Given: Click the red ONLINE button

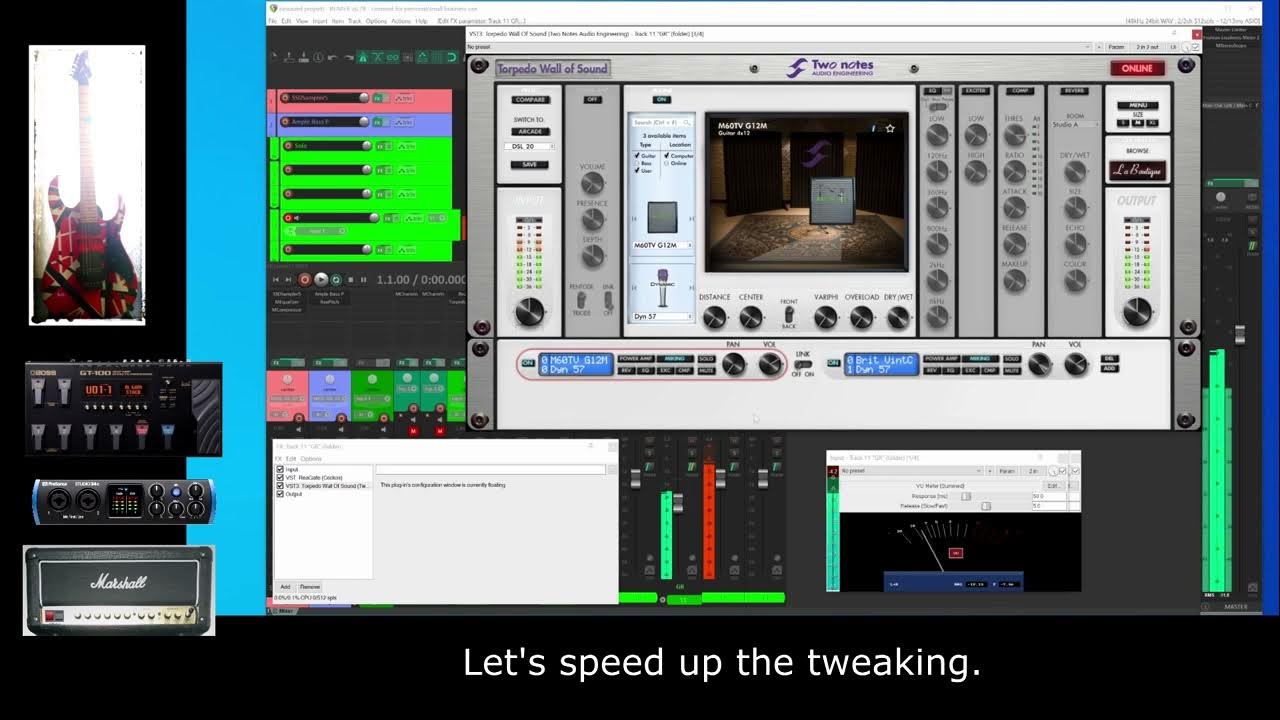Looking at the screenshot, I should point(1137,69).
